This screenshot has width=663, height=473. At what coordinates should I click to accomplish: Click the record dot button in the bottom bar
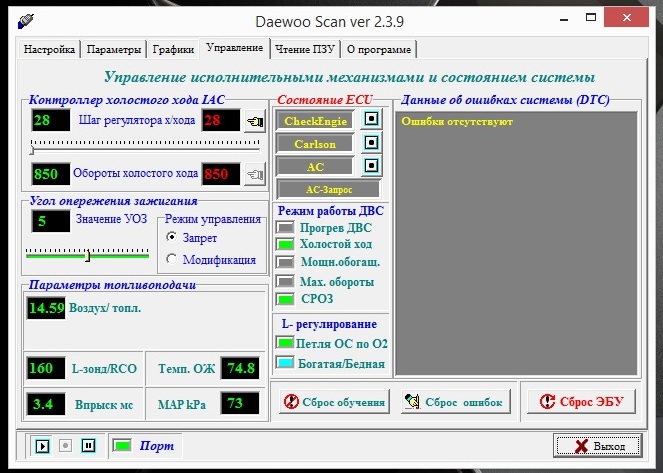pyautogui.click(x=65, y=445)
